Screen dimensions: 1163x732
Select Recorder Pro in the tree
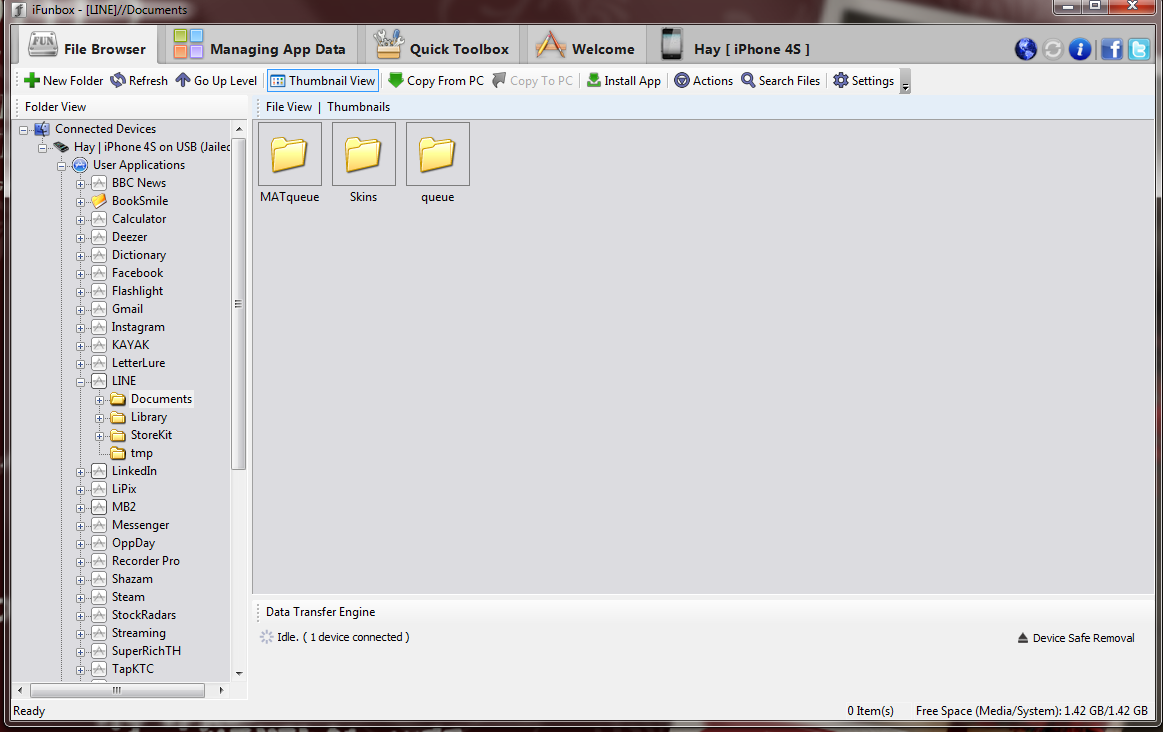146,561
